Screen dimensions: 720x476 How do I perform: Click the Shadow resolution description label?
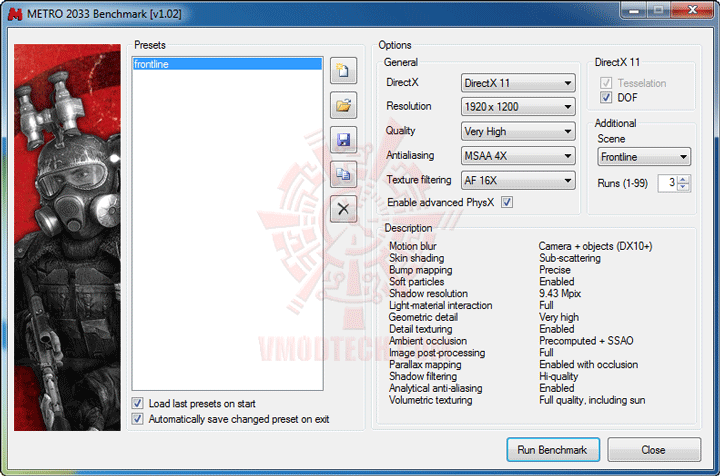(428, 293)
